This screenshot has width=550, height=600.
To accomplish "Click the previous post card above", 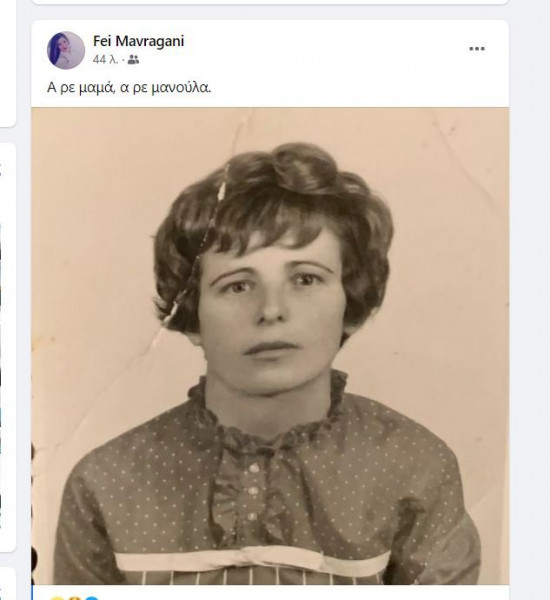I will click(x=270, y=2).
